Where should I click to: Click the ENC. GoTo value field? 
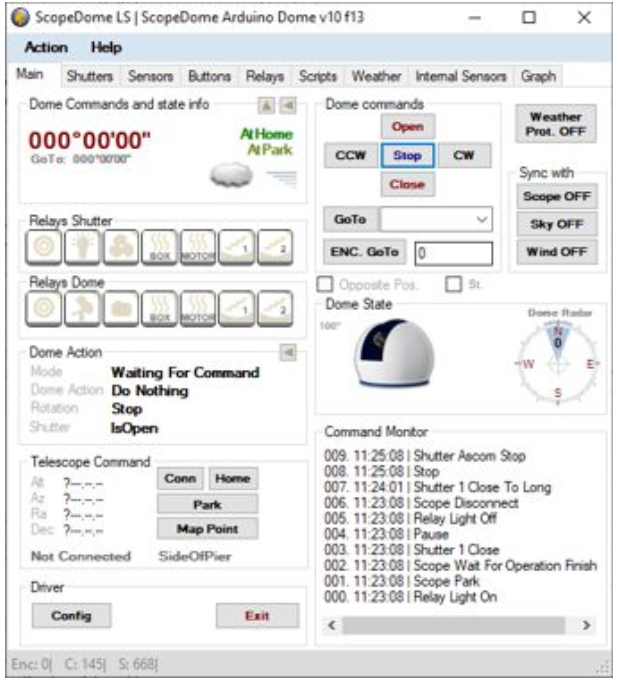pyautogui.click(x=453, y=253)
